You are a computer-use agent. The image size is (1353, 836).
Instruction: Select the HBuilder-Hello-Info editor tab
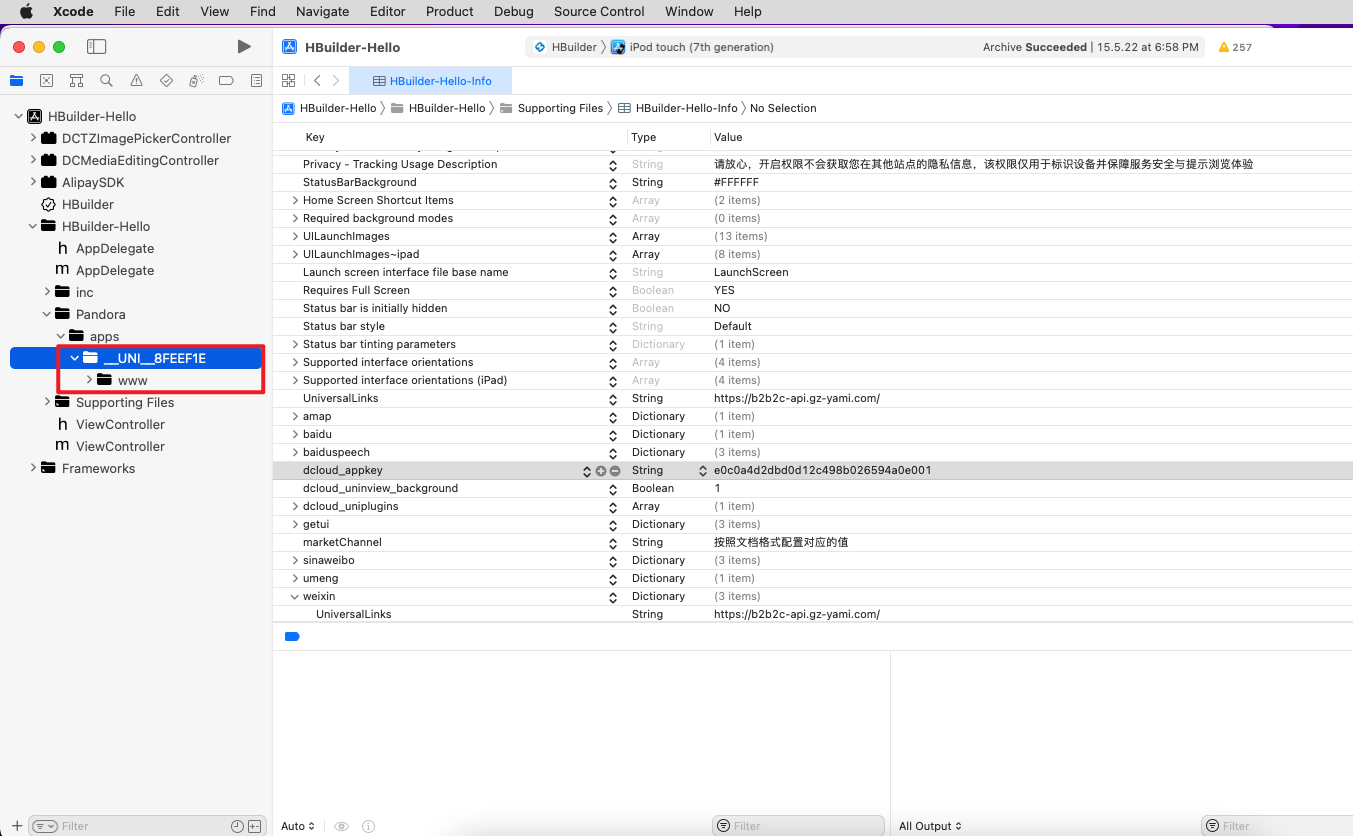[x=431, y=81]
